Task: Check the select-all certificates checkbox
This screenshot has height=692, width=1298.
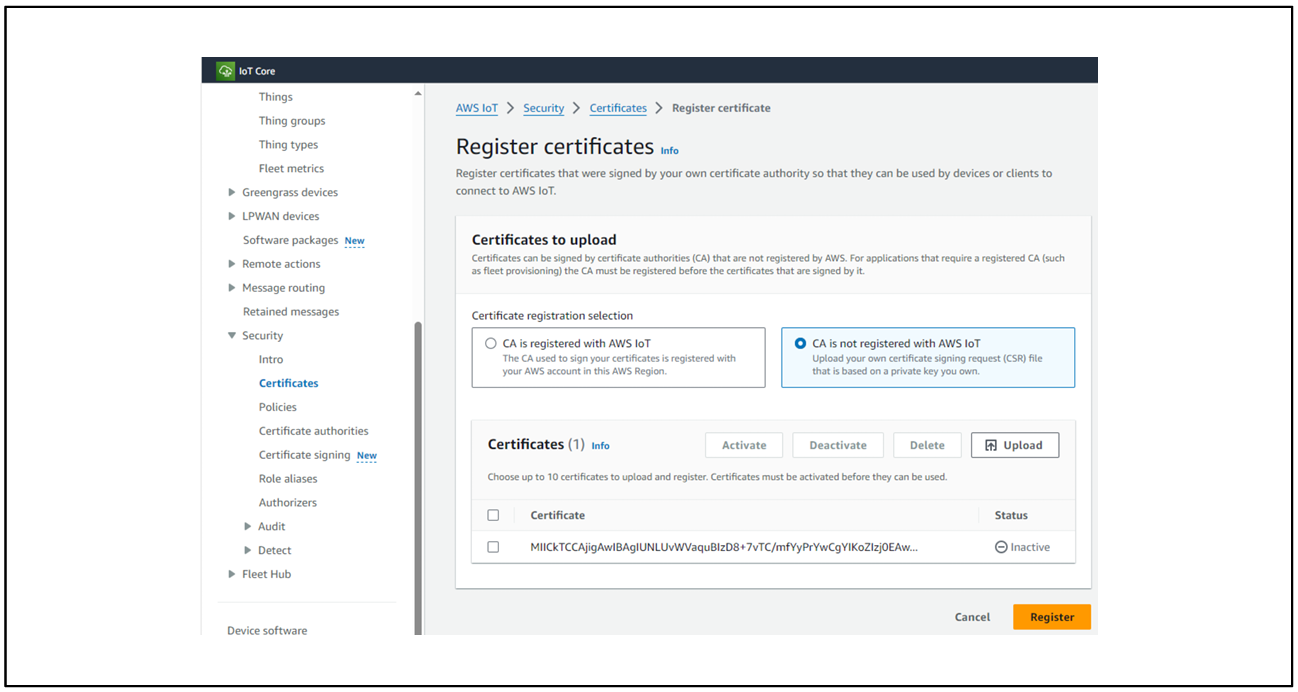Action: point(493,516)
